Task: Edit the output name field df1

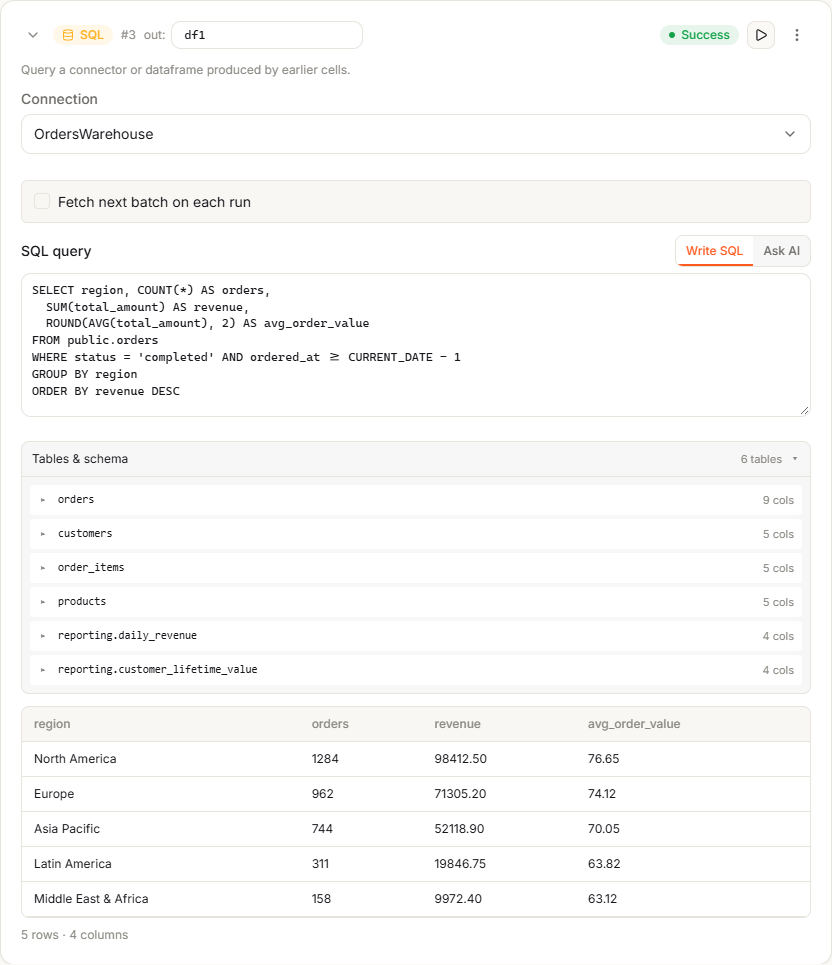Action: 267,35
